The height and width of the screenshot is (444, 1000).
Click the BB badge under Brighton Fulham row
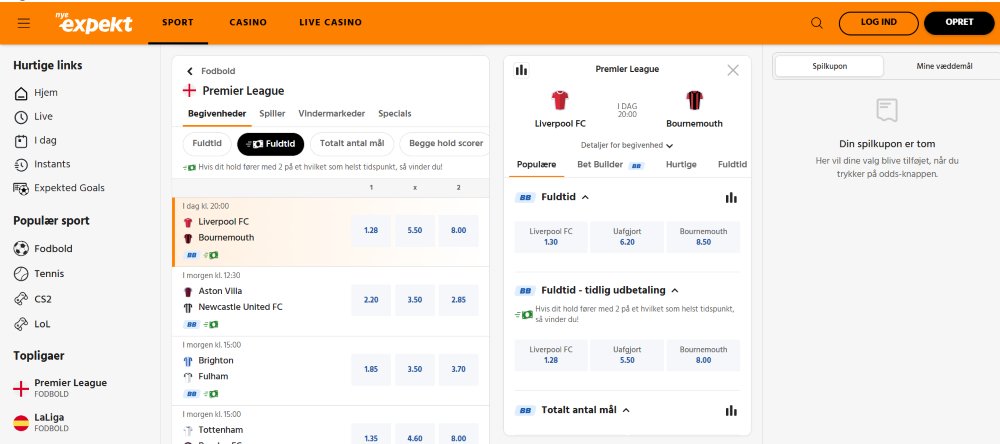[191, 394]
